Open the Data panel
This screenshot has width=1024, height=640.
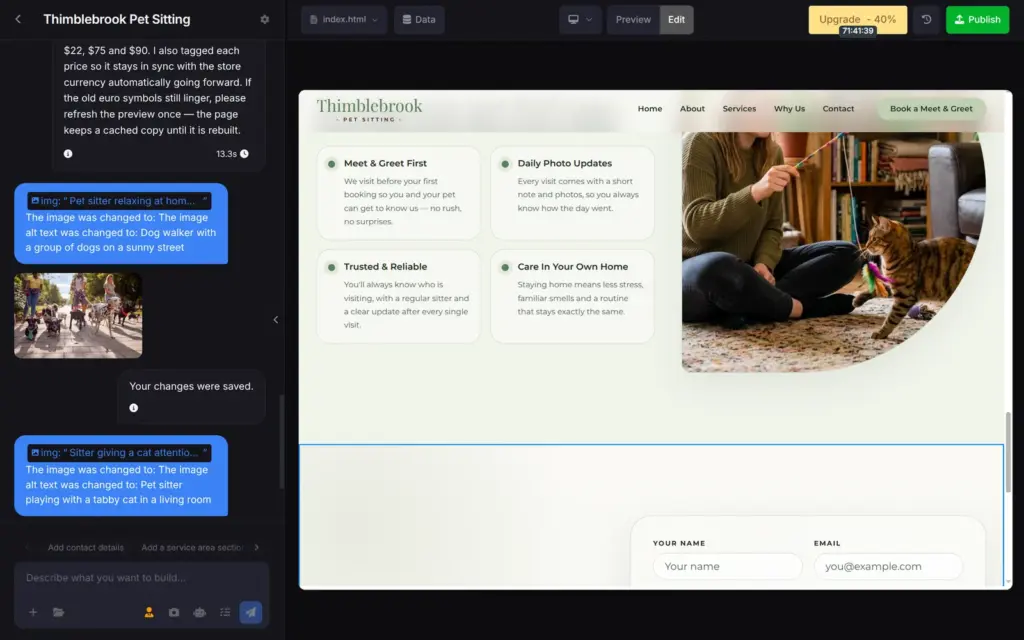(419, 20)
